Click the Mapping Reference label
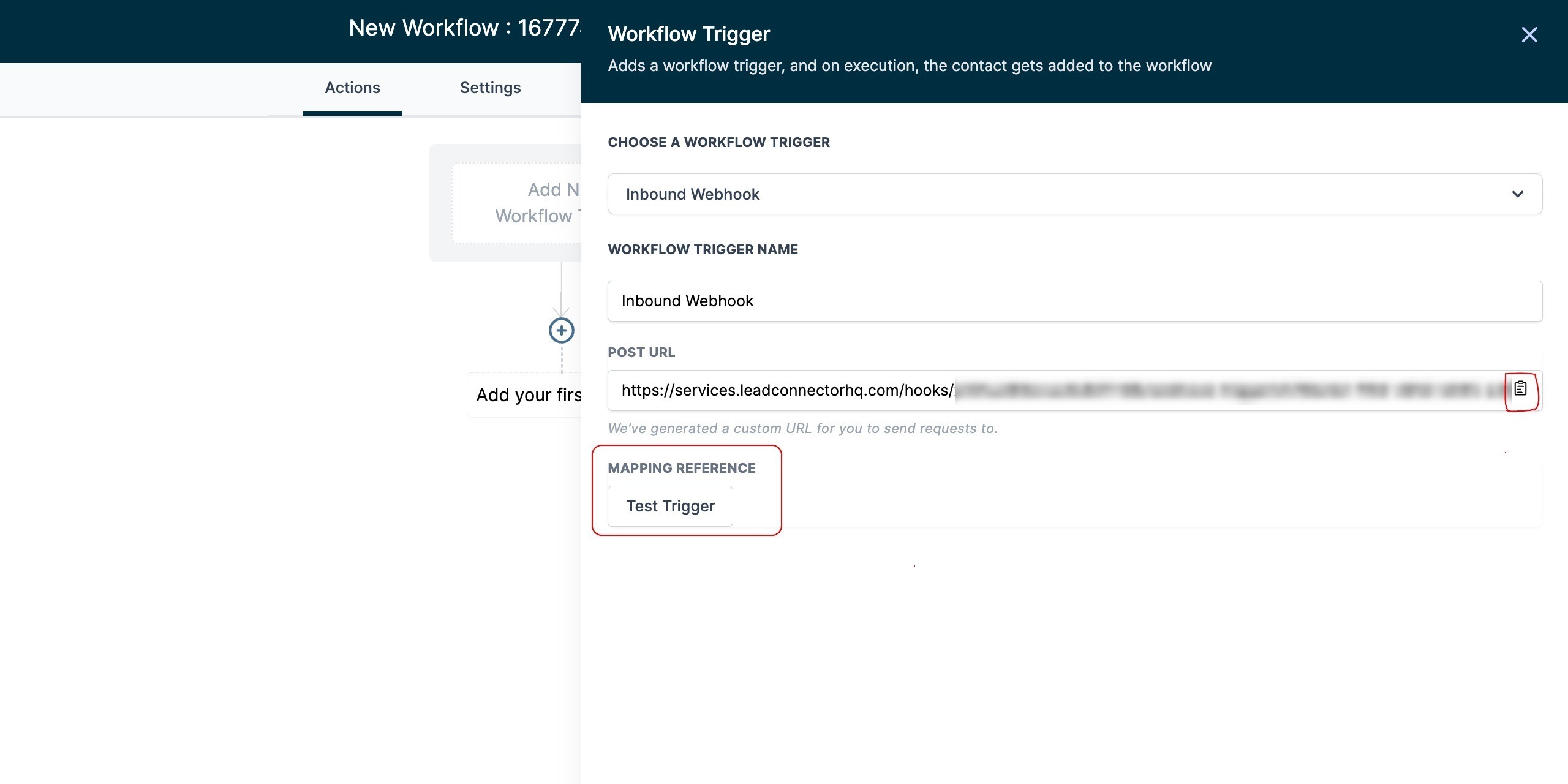The image size is (1568, 784). point(681,468)
